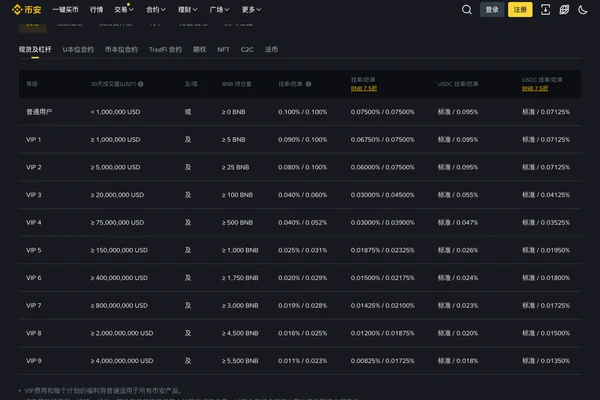The height and width of the screenshot is (400, 600).
Task: Click '< 1,000,000 USD' volume cell
Action: 116,112
